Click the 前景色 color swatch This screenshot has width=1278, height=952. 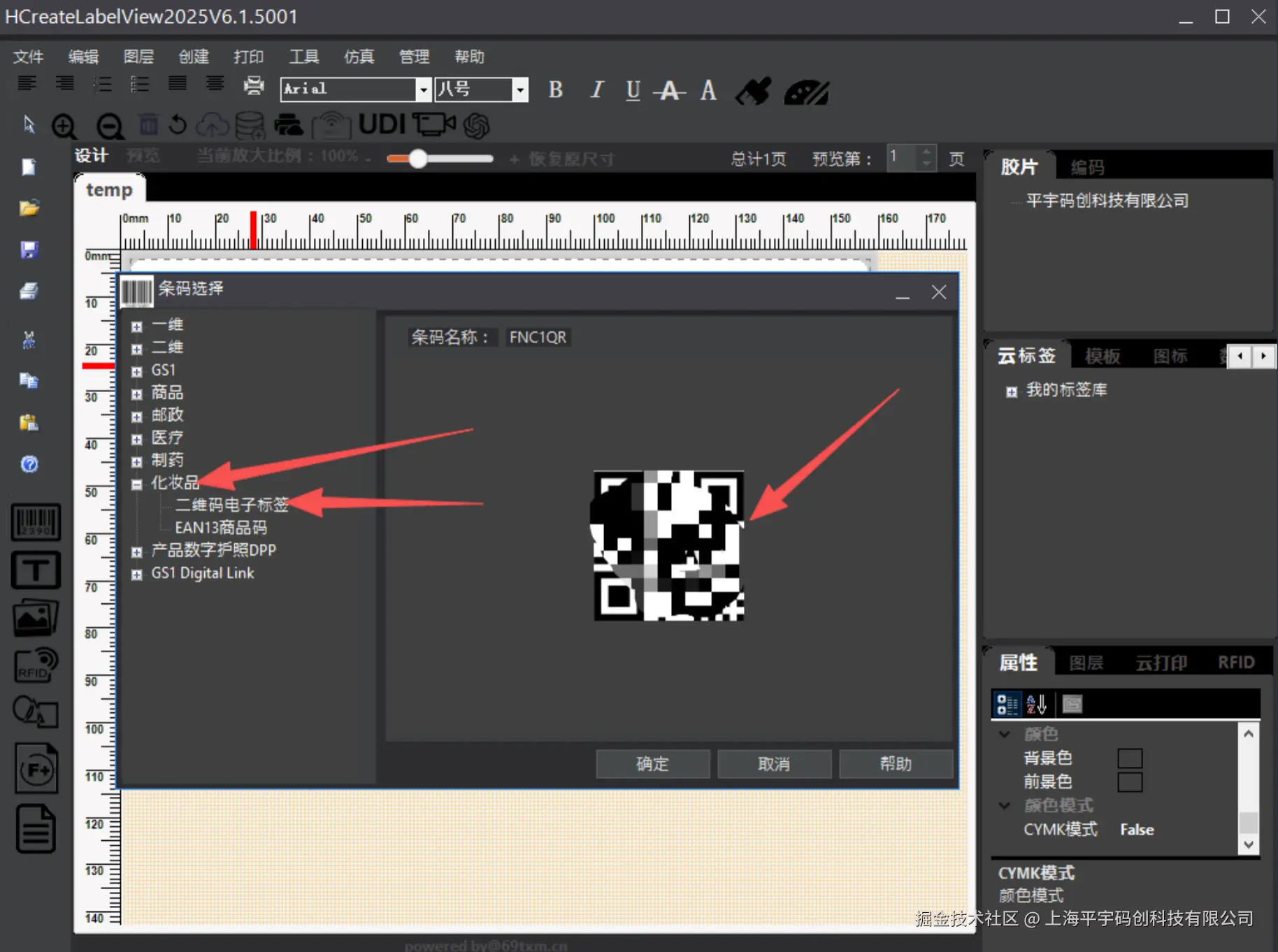[1130, 781]
